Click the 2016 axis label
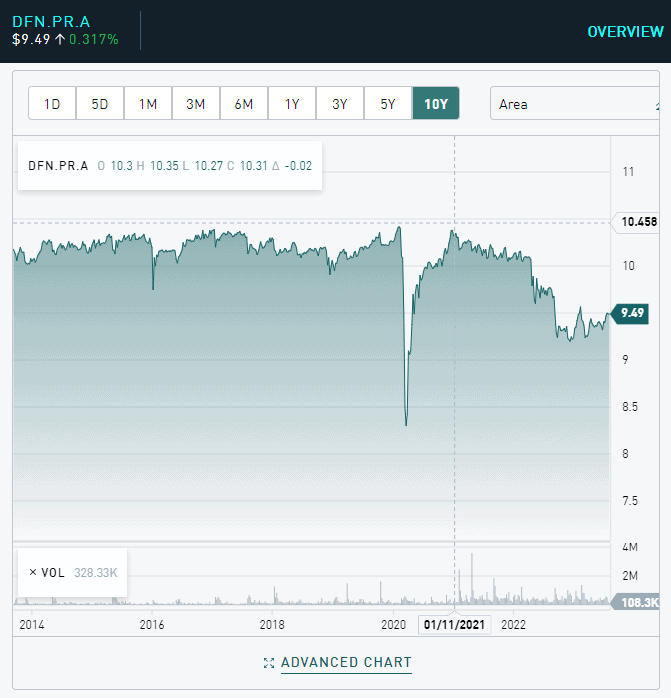The height and width of the screenshot is (698, 671). (x=152, y=625)
